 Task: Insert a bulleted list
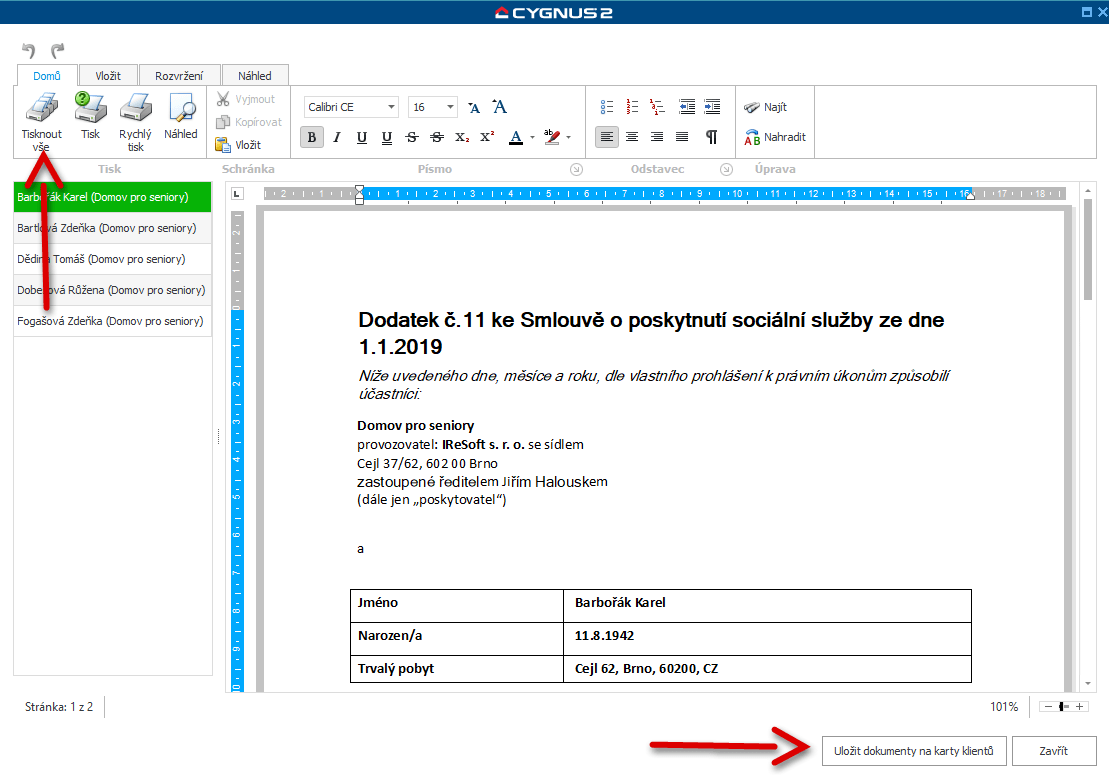pyautogui.click(x=607, y=107)
